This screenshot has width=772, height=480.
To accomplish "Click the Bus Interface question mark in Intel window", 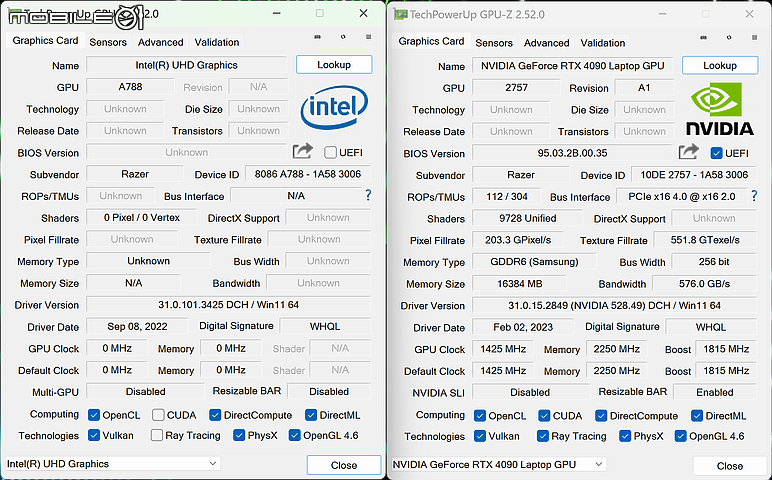I will pyautogui.click(x=368, y=195).
